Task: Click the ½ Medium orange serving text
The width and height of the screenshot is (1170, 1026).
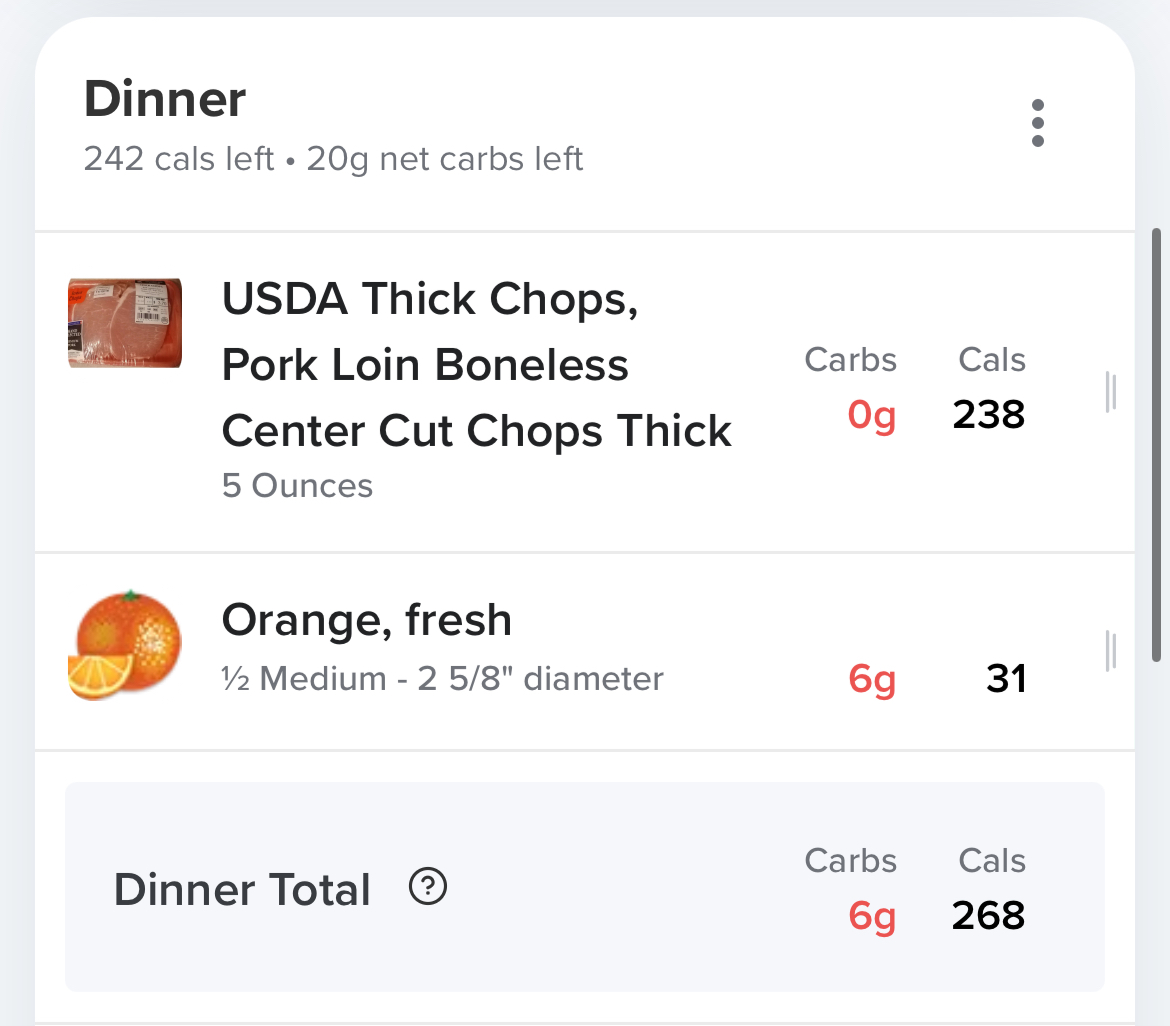Action: pyautogui.click(x=442, y=679)
